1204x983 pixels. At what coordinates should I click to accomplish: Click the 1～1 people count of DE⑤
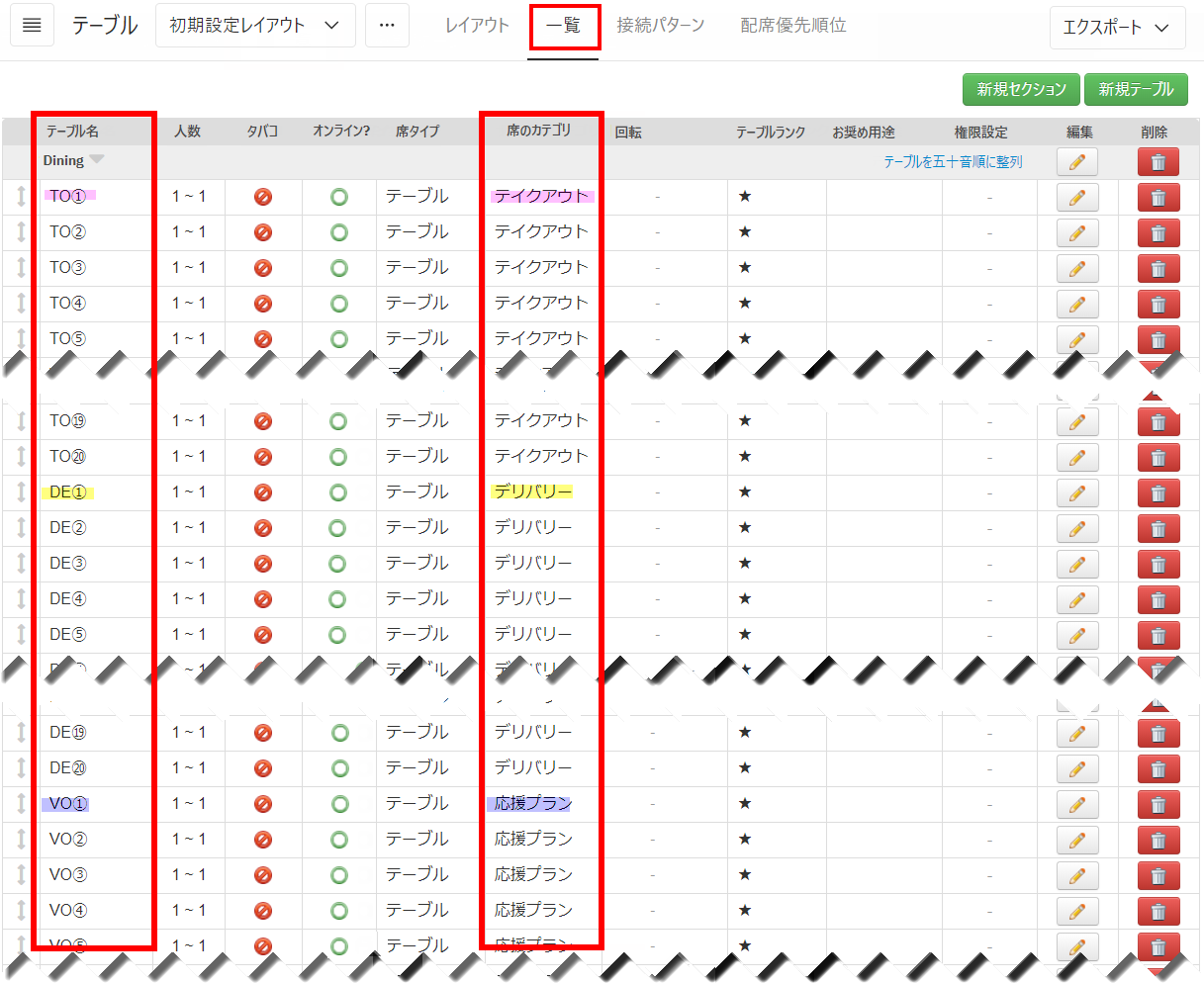pyautogui.click(x=189, y=634)
